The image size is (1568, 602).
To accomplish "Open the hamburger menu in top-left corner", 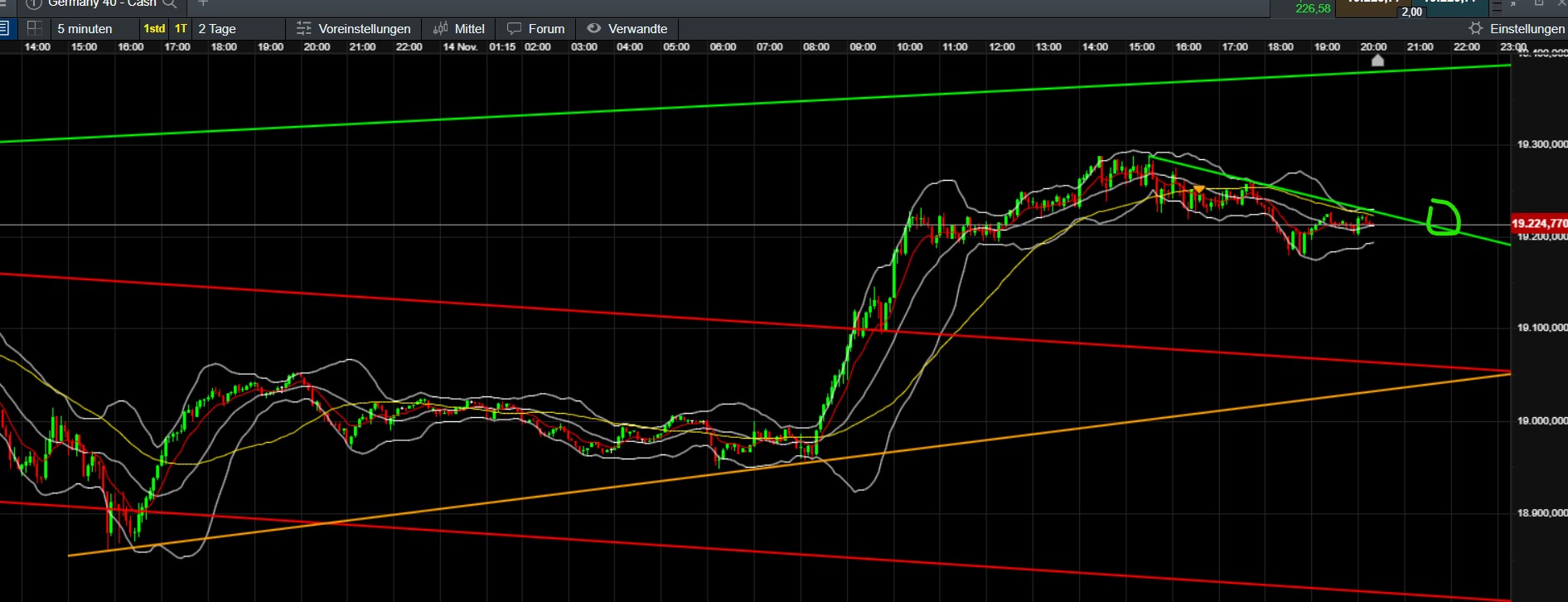I will pos(3,3).
